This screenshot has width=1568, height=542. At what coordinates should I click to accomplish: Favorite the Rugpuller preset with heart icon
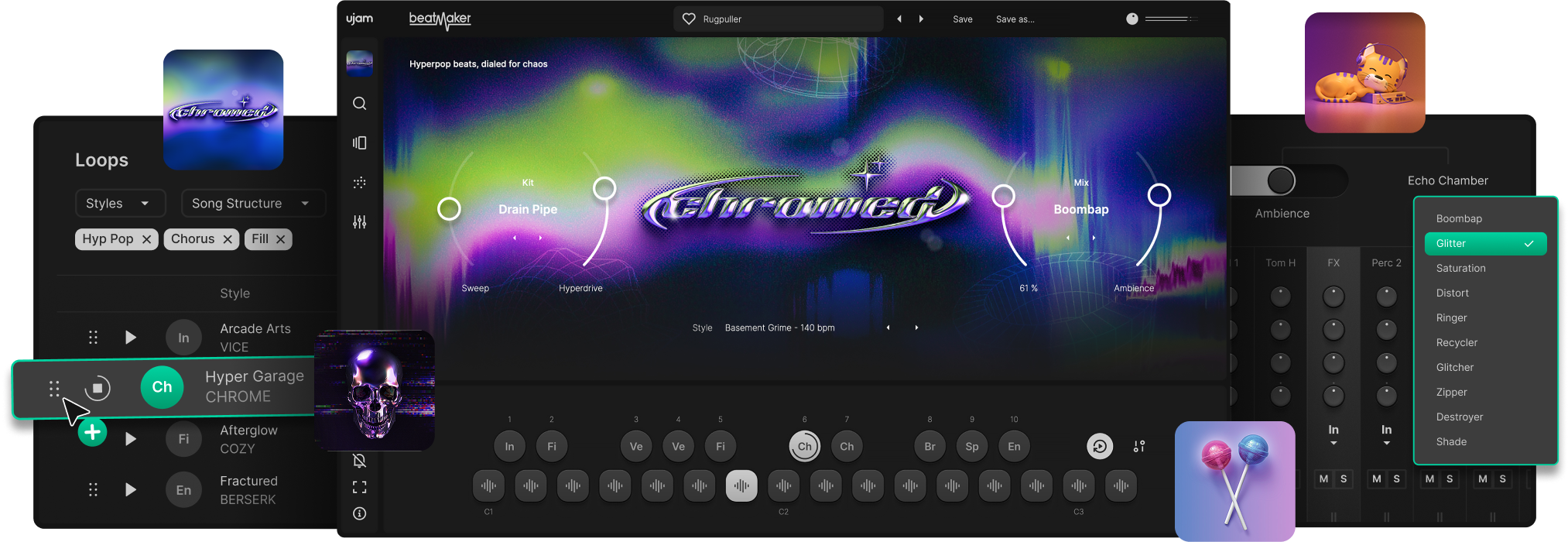[x=689, y=19]
